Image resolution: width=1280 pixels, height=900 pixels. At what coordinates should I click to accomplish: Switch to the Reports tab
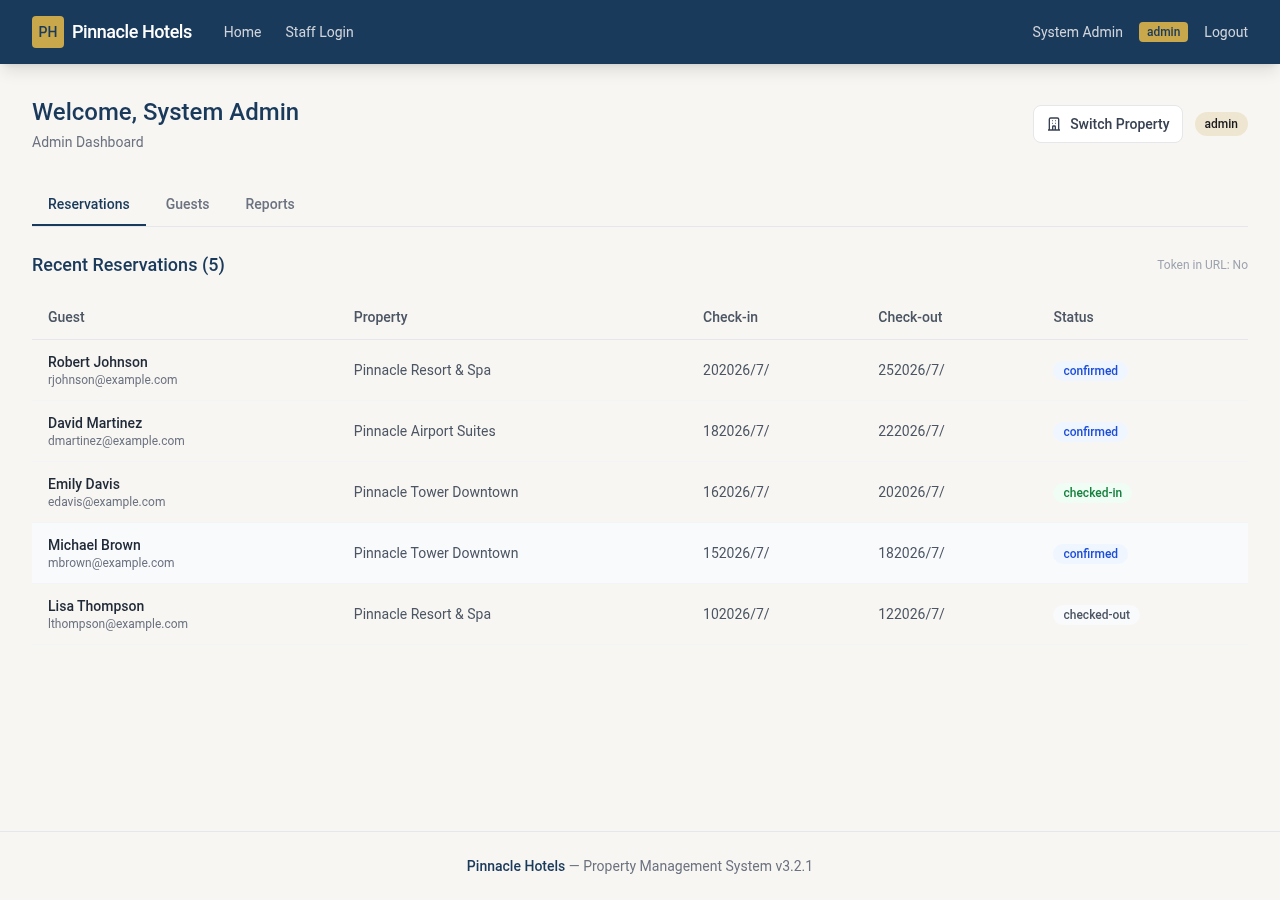270,204
